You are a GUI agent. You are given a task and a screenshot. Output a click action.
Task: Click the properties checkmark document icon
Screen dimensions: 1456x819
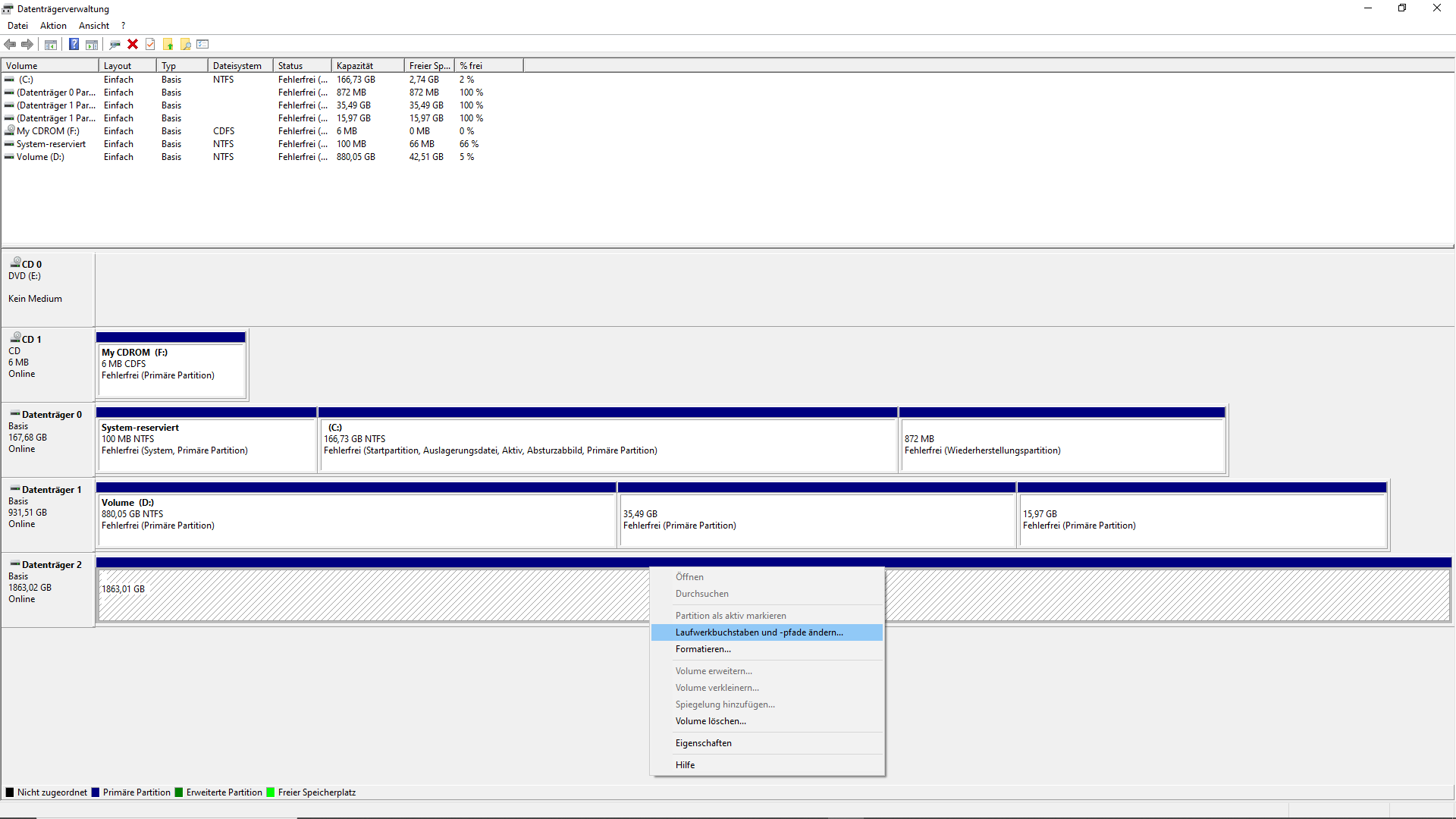tap(150, 44)
